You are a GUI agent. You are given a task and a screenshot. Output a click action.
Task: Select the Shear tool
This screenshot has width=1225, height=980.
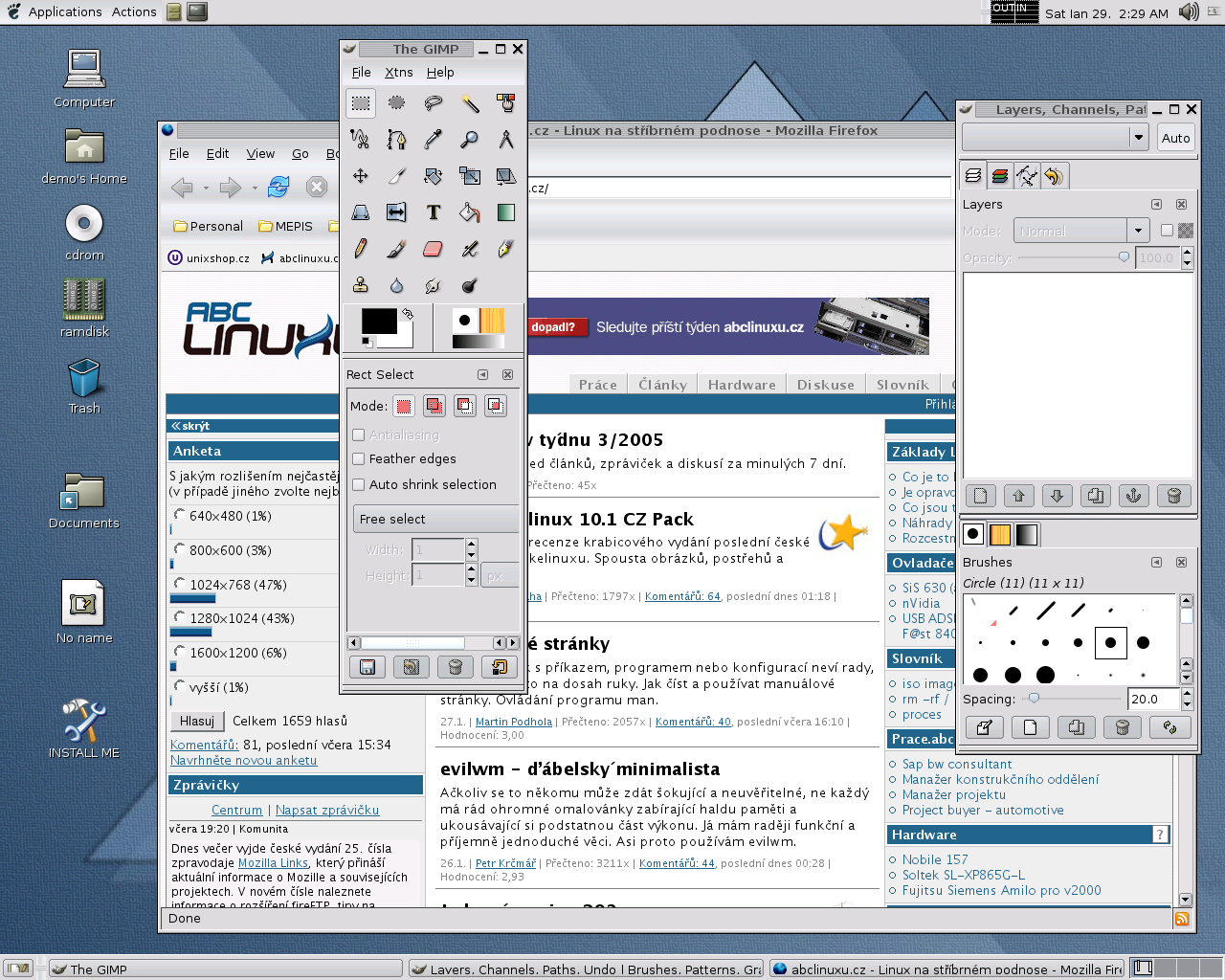[x=506, y=176]
